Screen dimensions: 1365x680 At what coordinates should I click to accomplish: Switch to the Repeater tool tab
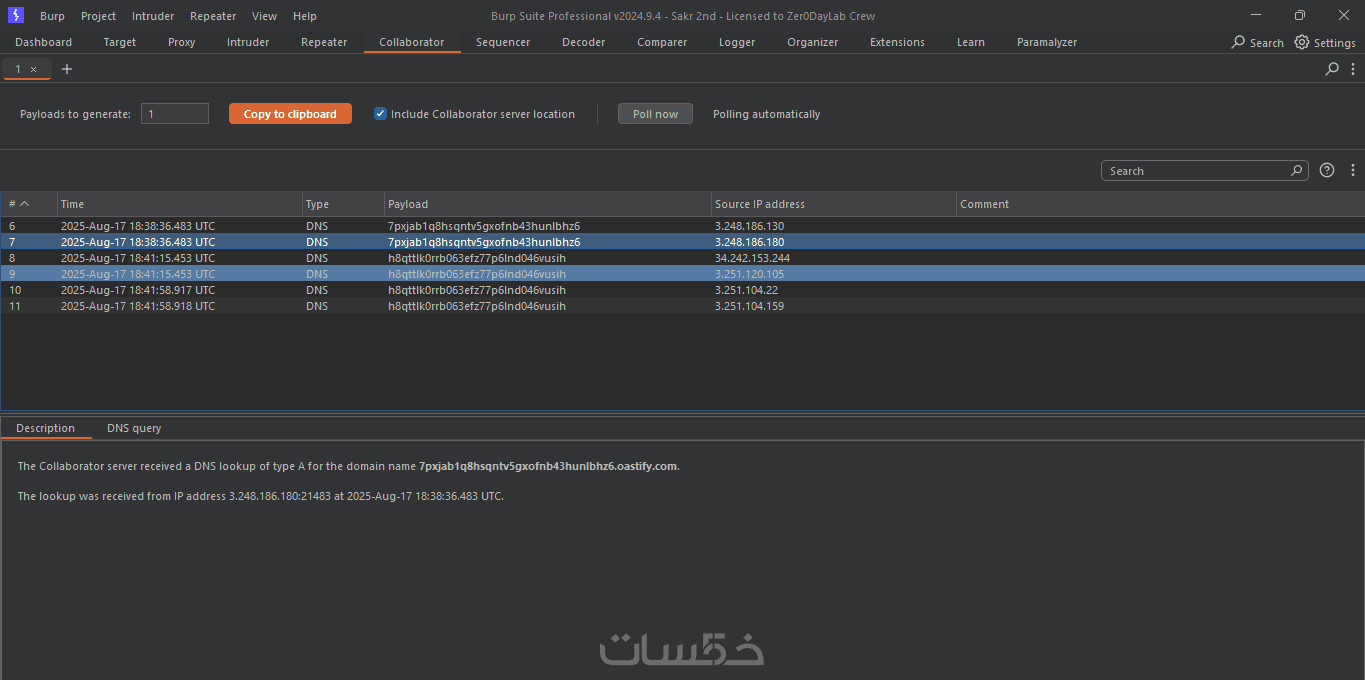(x=324, y=42)
